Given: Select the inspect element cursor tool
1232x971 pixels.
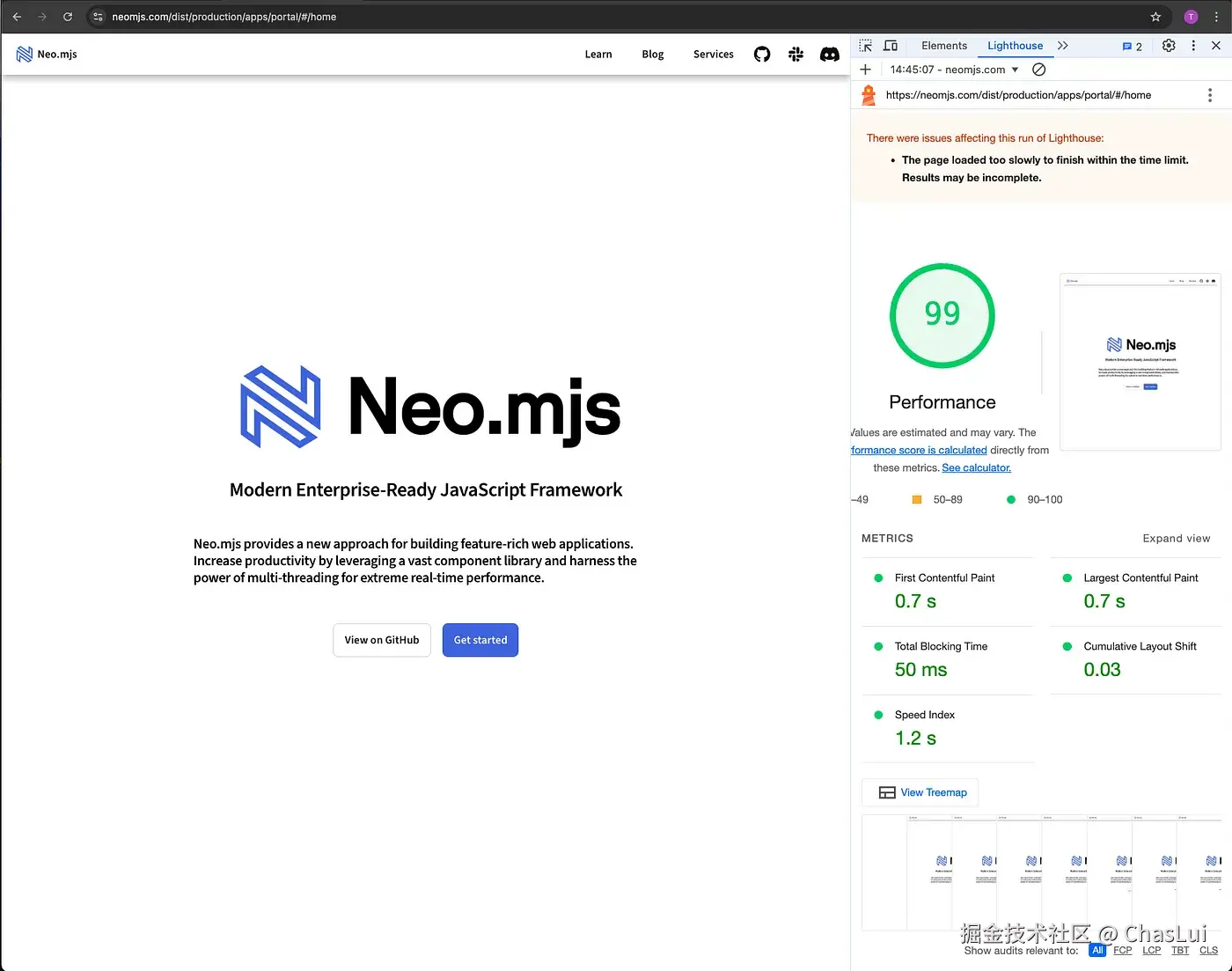Looking at the screenshot, I should (x=865, y=45).
